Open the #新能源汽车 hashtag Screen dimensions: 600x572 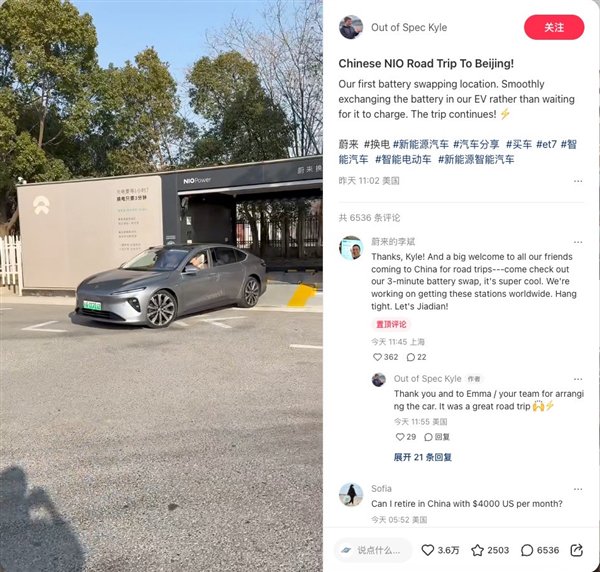coord(421,144)
